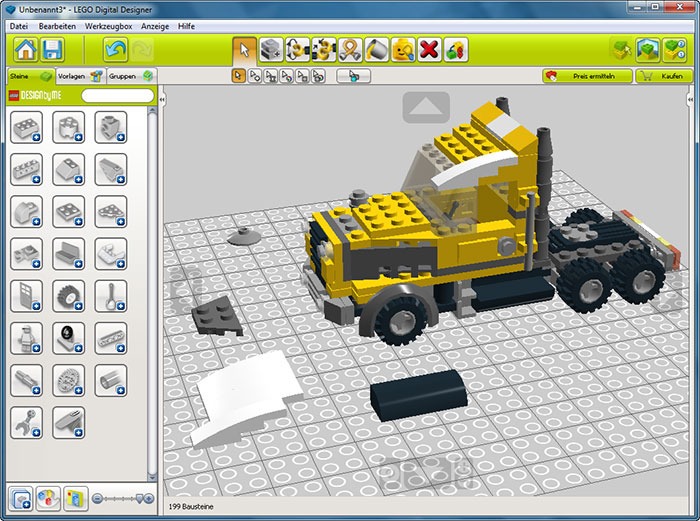Click the brick search input field
This screenshot has width=700, height=521.
pos(116,96)
